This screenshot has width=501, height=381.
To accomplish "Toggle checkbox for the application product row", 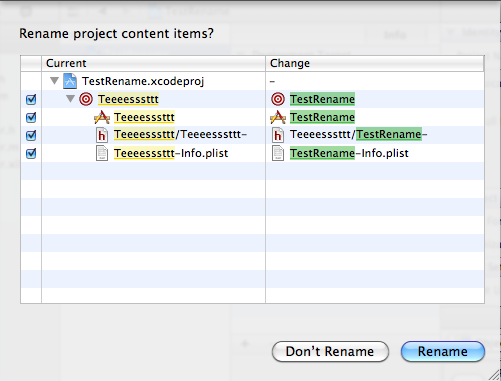I will pos(31,117).
